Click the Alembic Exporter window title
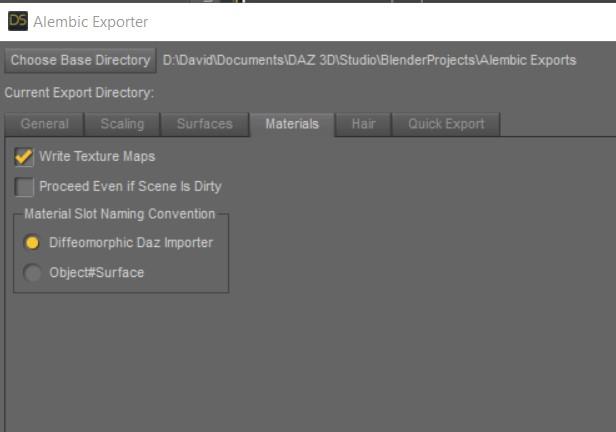 point(91,22)
